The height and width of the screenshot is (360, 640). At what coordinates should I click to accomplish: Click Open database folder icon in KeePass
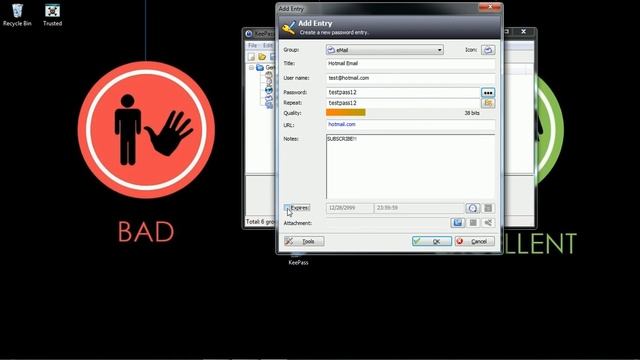[x=262, y=57]
